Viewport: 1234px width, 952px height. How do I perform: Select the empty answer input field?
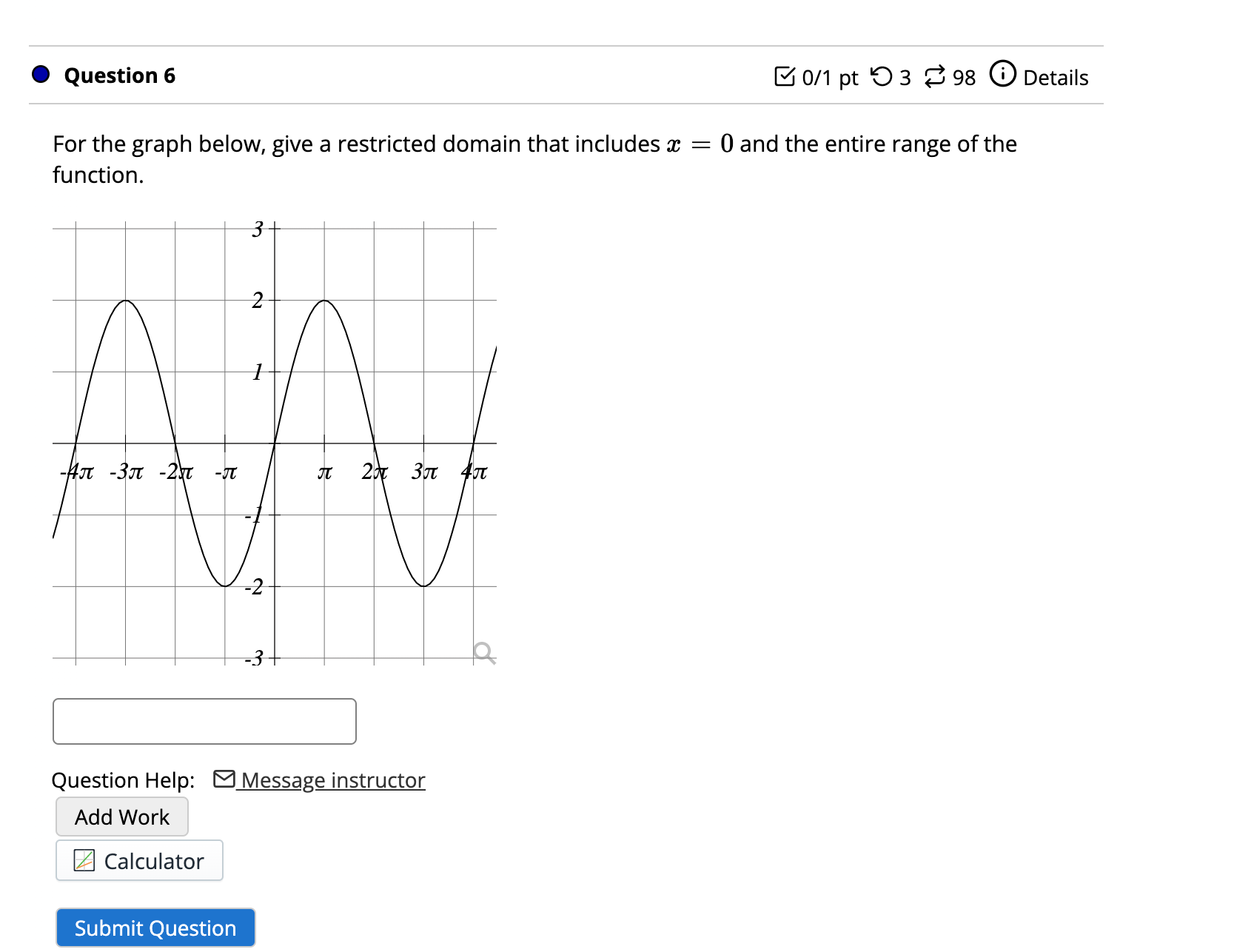coord(204,720)
